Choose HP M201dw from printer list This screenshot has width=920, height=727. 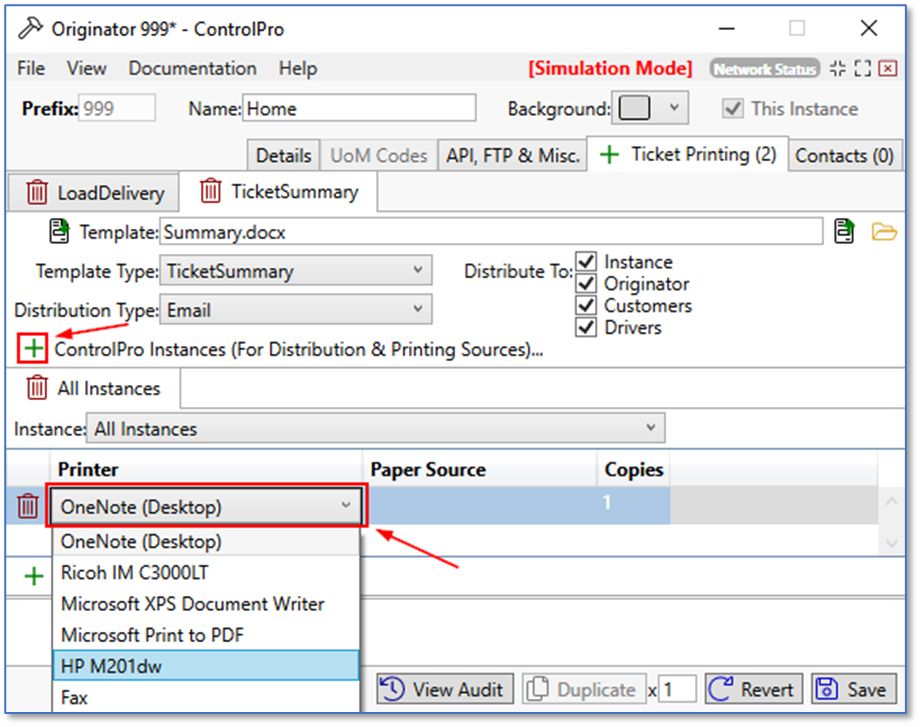[205, 665]
